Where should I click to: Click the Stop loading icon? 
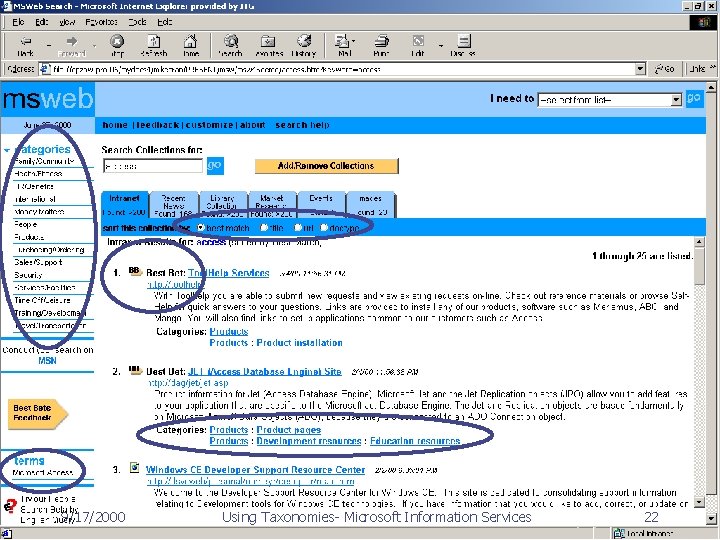coord(117,41)
